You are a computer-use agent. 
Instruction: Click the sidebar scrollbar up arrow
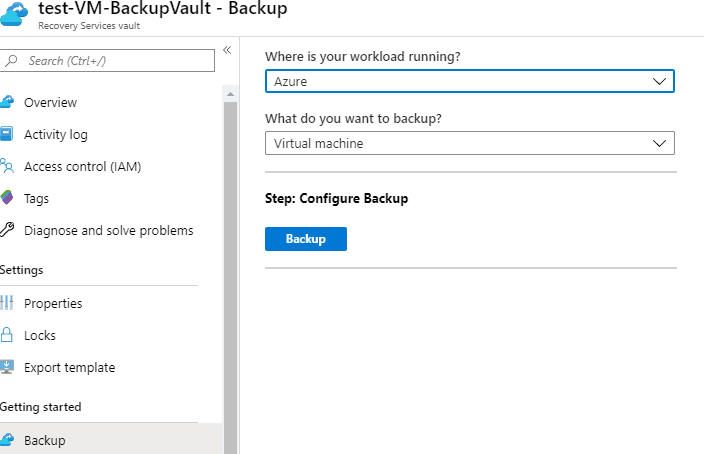(230, 94)
